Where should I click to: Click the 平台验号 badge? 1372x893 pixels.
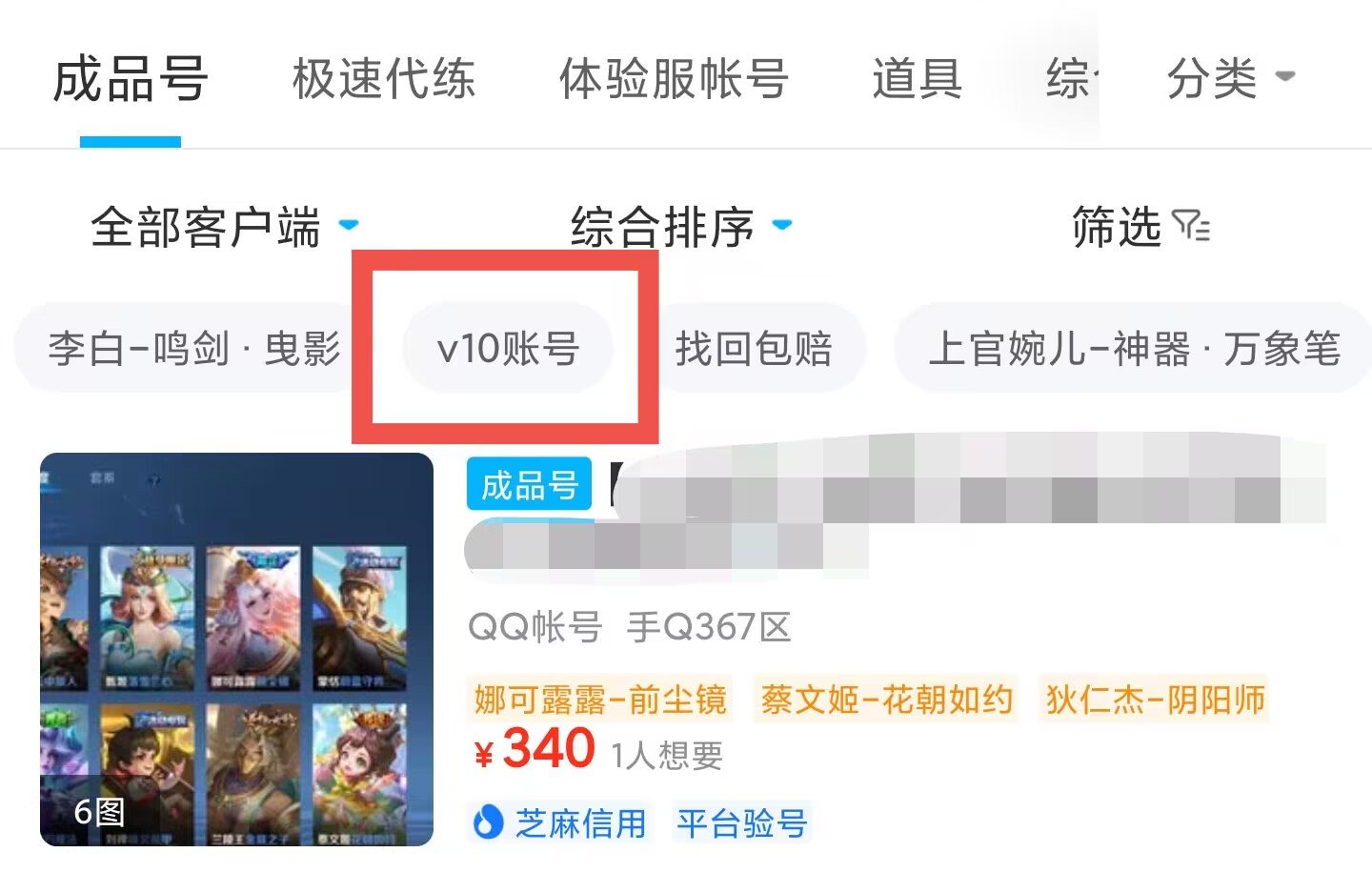click(x=742, y=822)
